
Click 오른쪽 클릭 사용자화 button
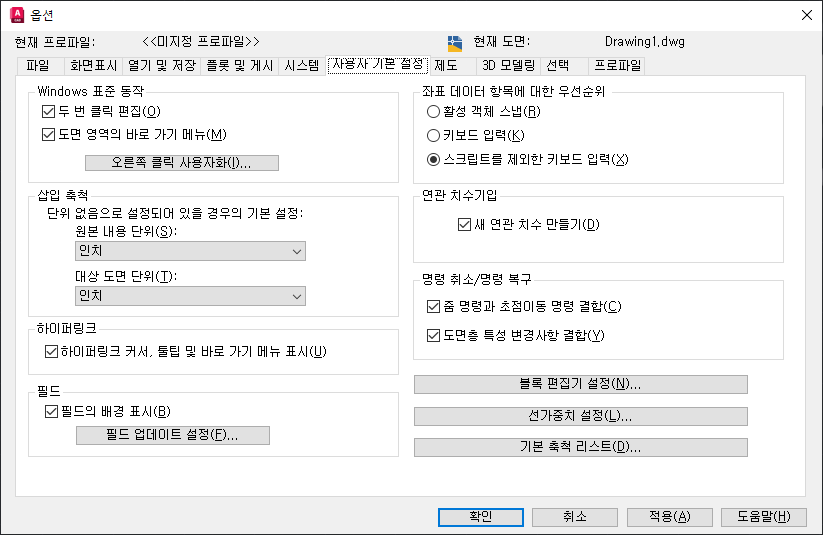[x=181, y=163]
